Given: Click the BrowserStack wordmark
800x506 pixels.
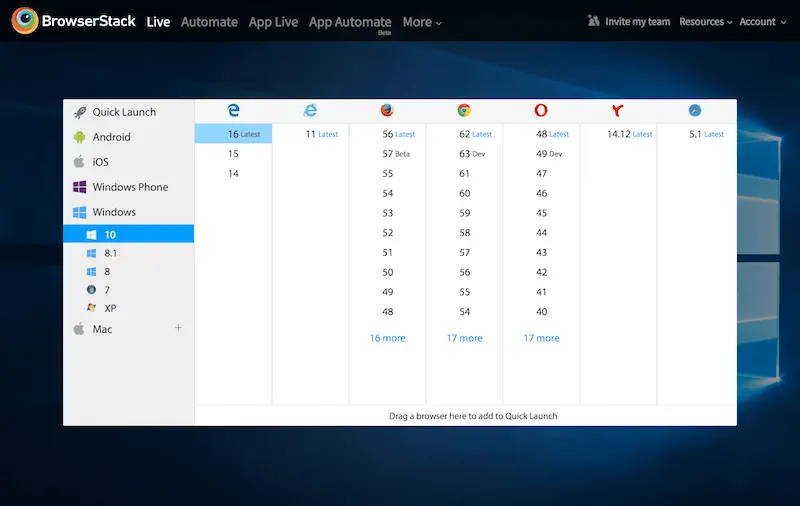Looking at the screenshot, I should 89,21.
